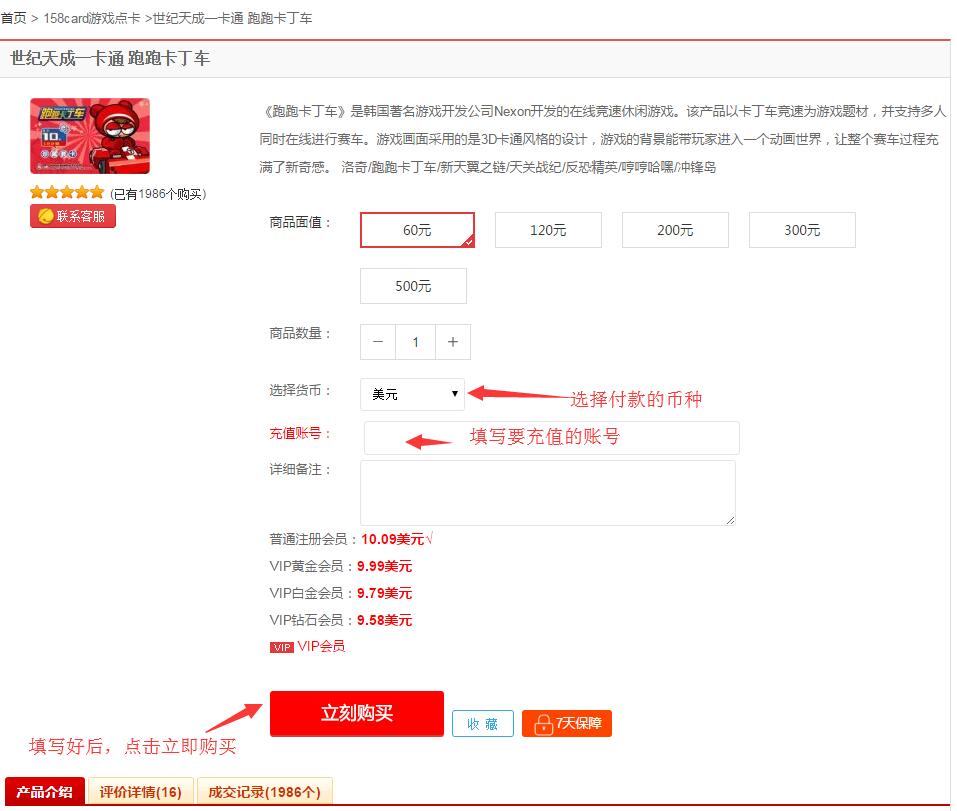Open the 成交记录(1986个) tab
The image size is (957, 811).
(x=264, y=792)
